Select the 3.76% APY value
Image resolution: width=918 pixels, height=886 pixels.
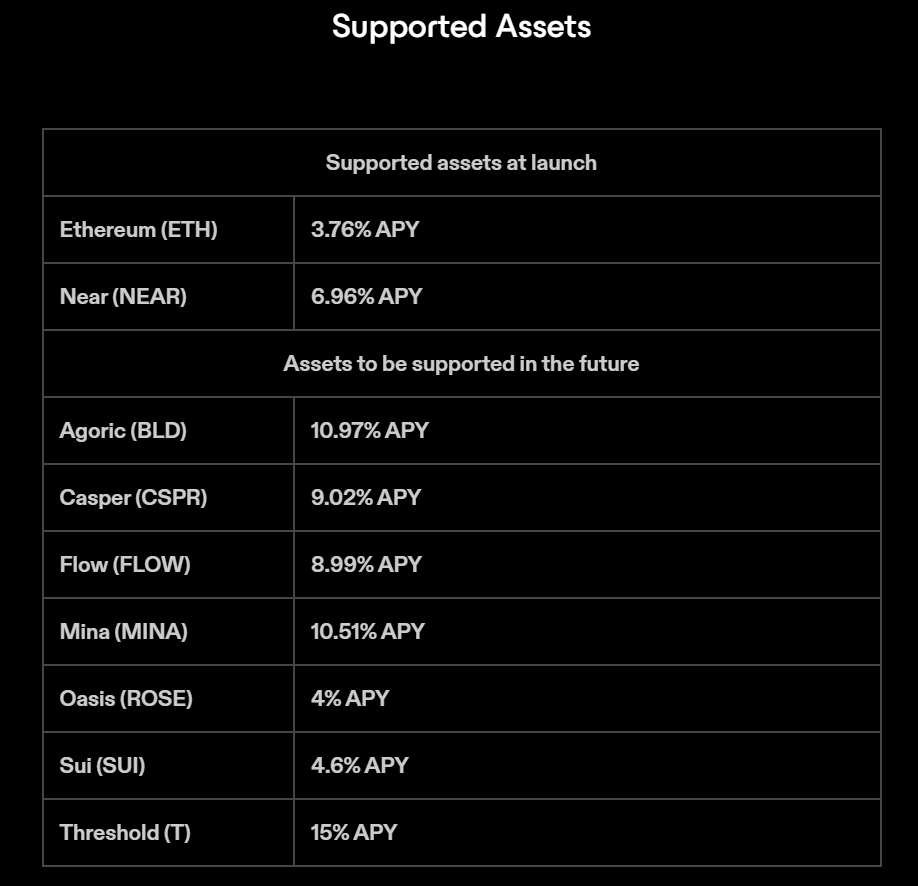coord(365,230)
